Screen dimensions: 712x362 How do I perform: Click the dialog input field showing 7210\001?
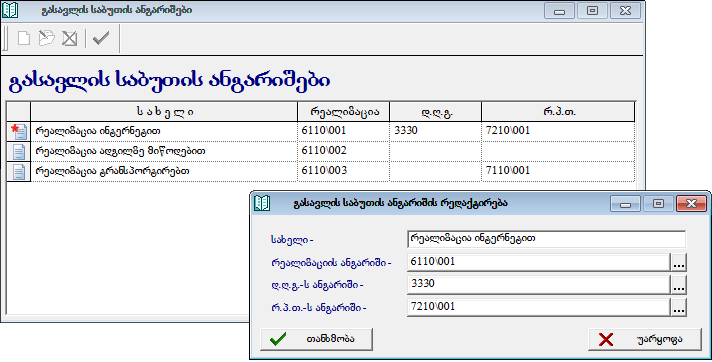539,307
